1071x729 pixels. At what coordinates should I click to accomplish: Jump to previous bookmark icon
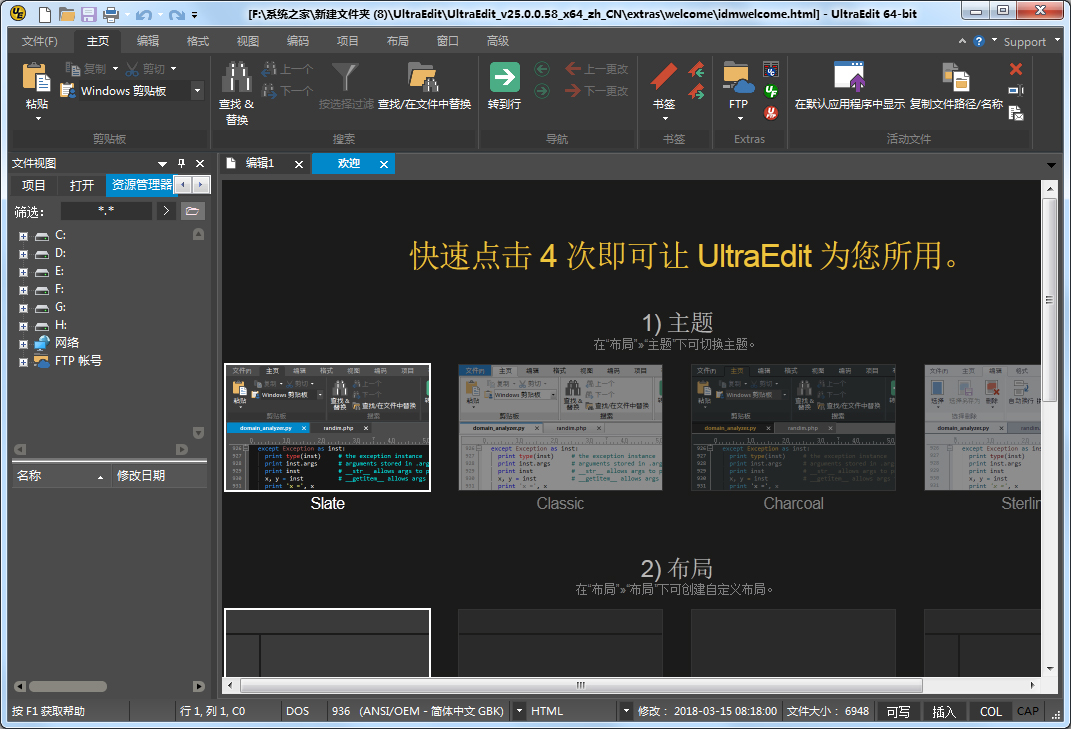click(x=697, y=69)
